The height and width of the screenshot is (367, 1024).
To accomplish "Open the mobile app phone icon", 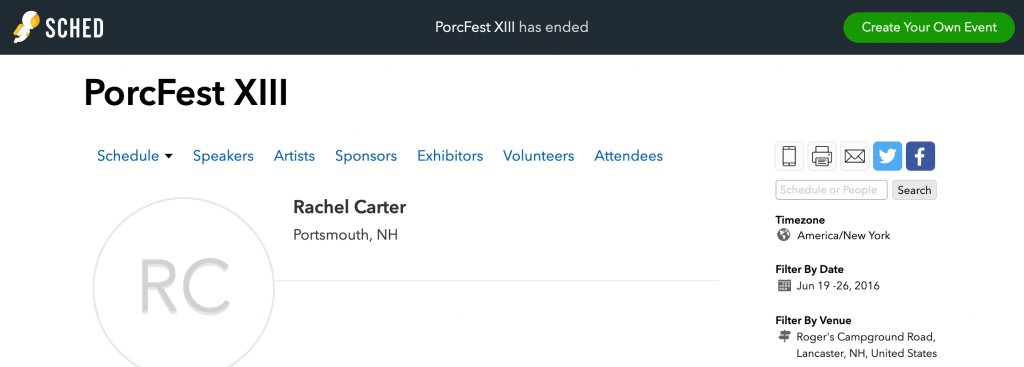I will (x=789, y=157).
